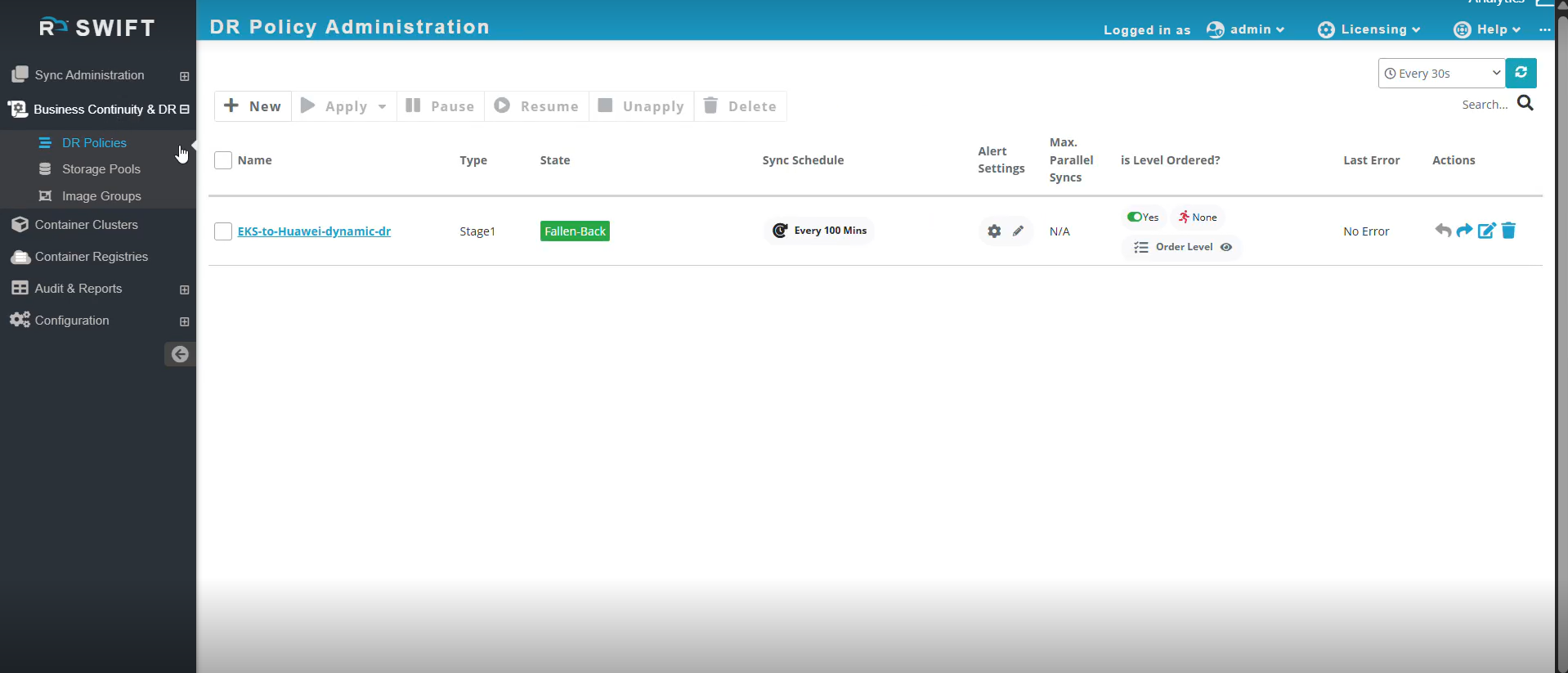This screenshot has width=1568, height=673.
Task: View Order Level eye icon
Action: point(1226,247)
